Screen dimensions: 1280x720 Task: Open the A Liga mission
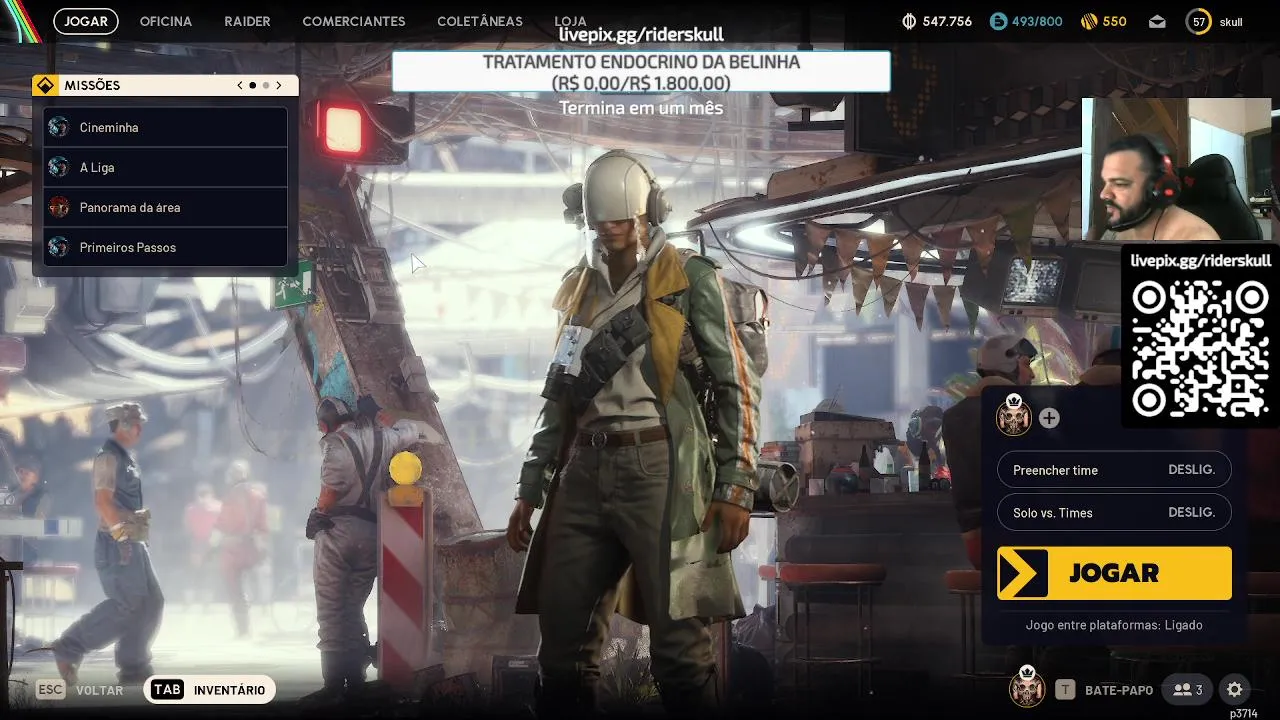click(x=165, y=167)
